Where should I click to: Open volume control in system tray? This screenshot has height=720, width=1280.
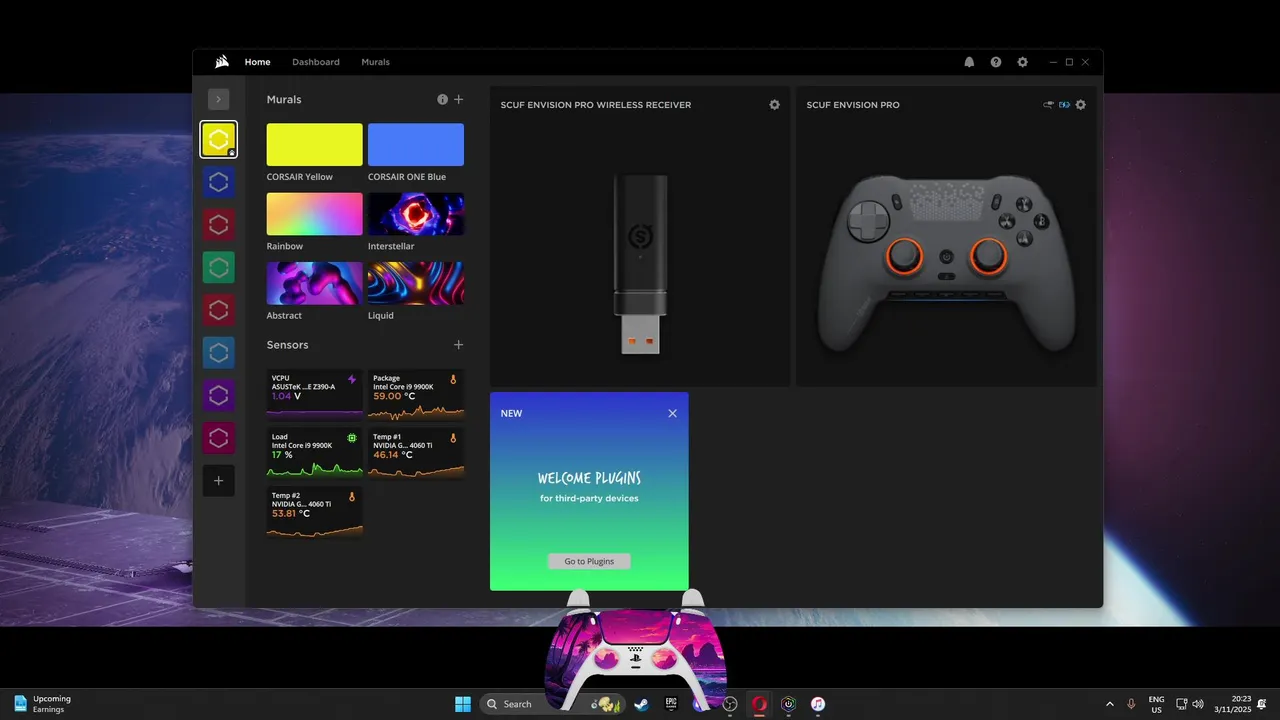[x=1198, y=704]
